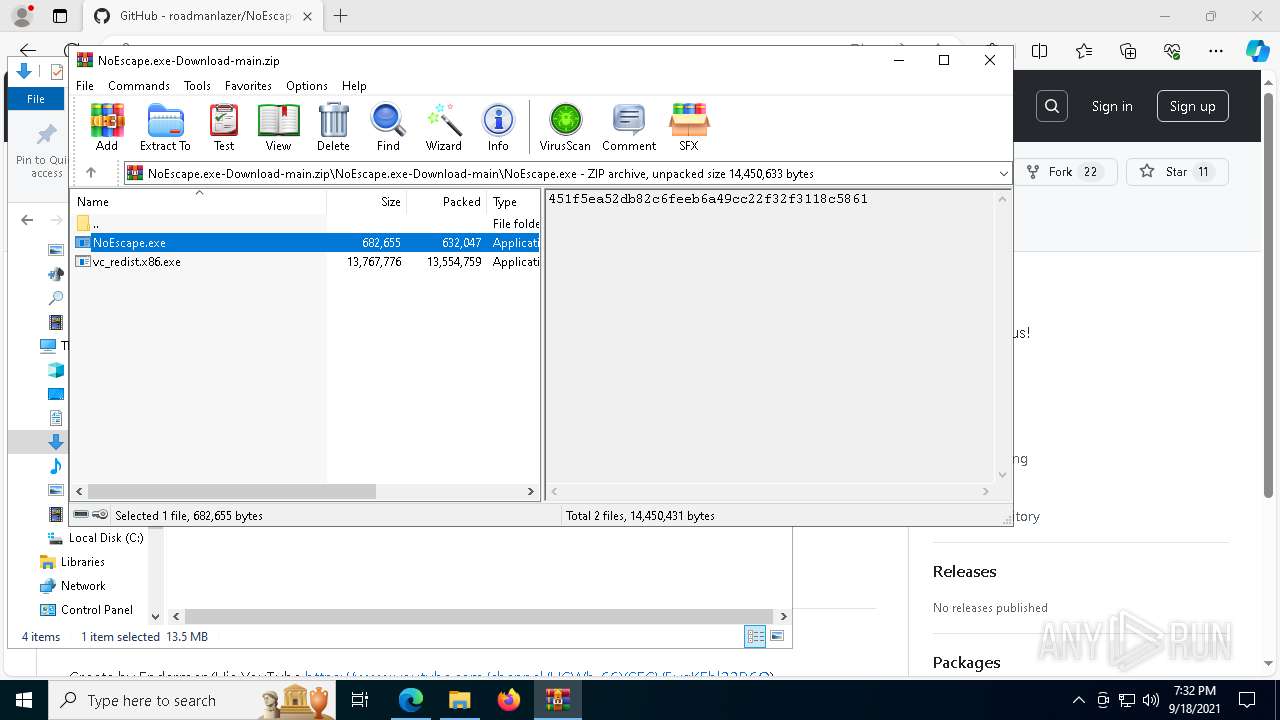Show archive Info
This screenshot has height=720, width=1280.
[498, 127]
